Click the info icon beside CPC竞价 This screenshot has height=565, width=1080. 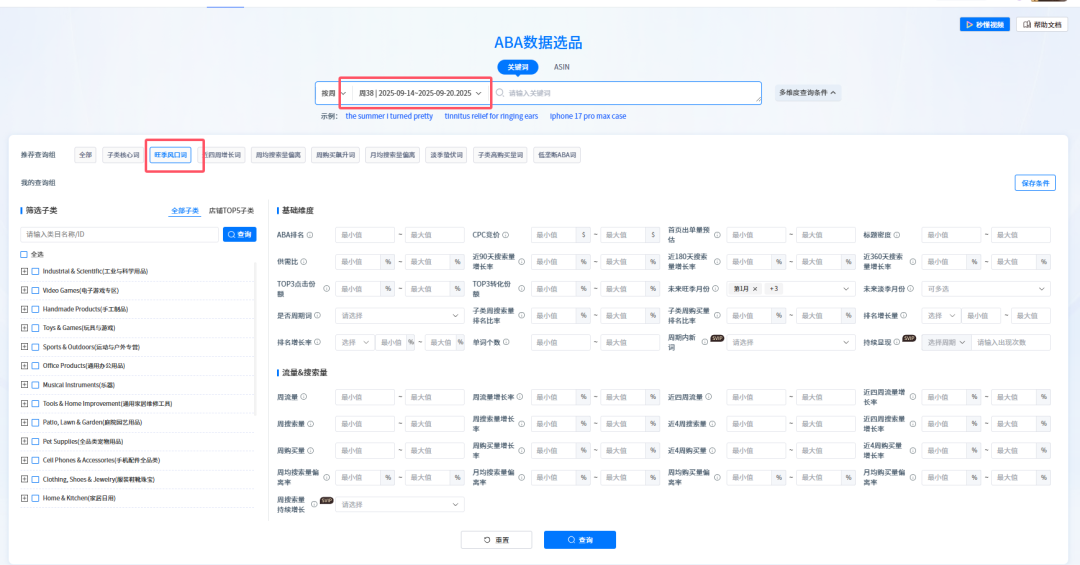(x=506, y=235)
